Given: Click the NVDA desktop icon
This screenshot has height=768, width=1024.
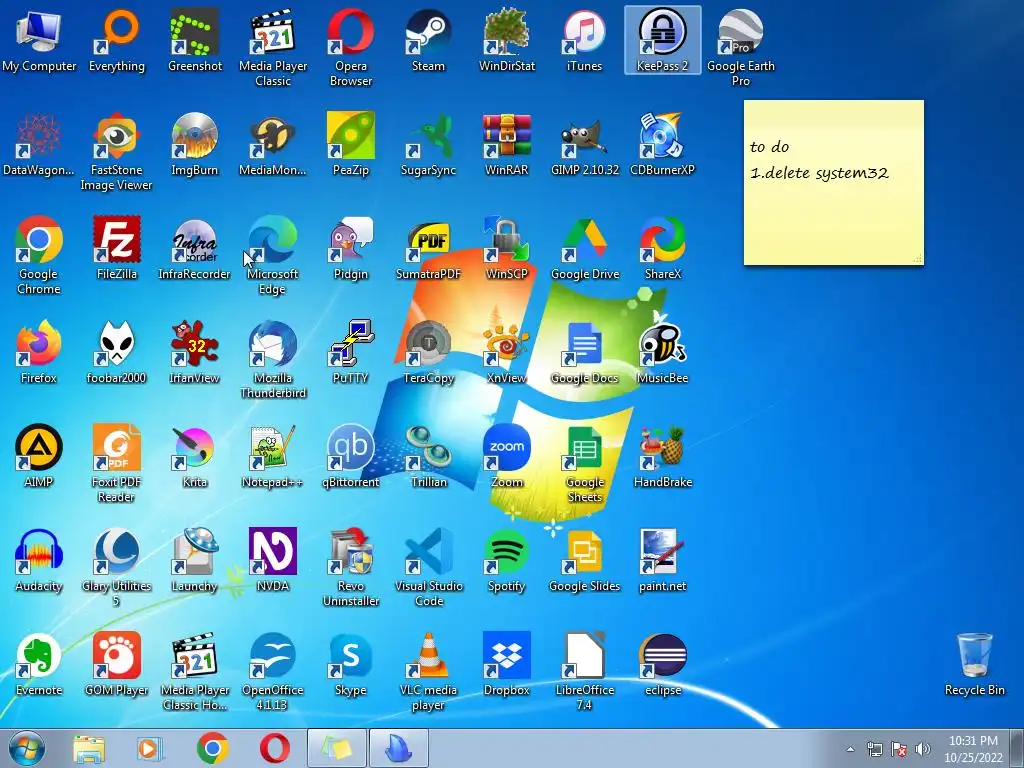Looking at the screenshot, I should point(272,560).
